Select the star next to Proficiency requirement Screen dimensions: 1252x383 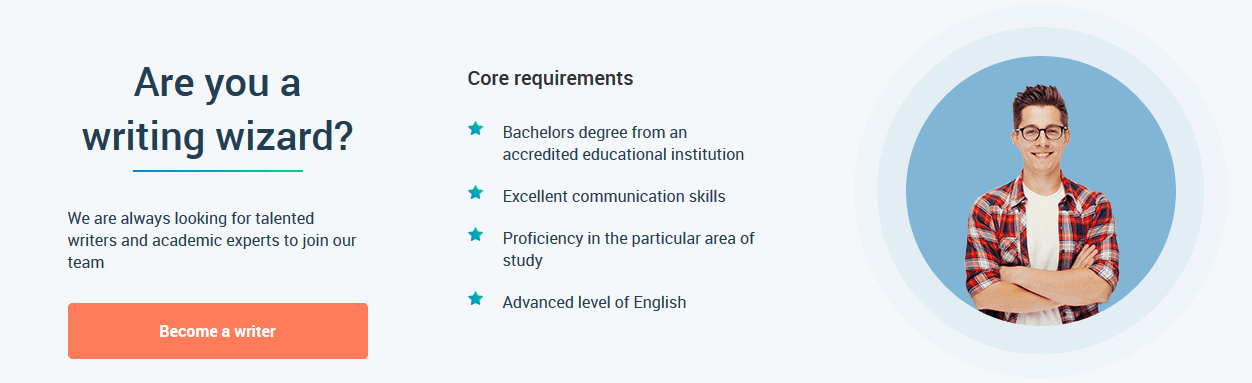[476, 235]
